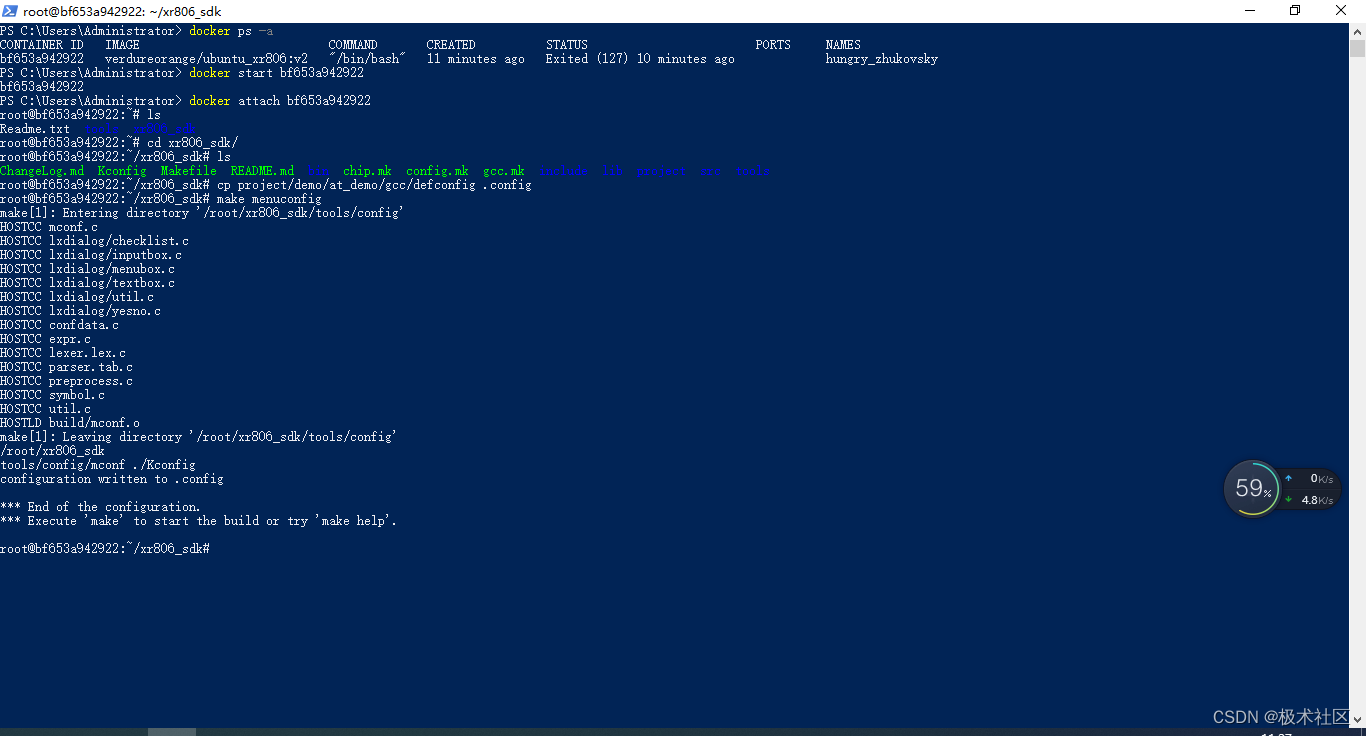This screenshot has width=1366, height=736.
Task: Click the README.md file name
Action: pyautogui.click(x=262, y=171)
